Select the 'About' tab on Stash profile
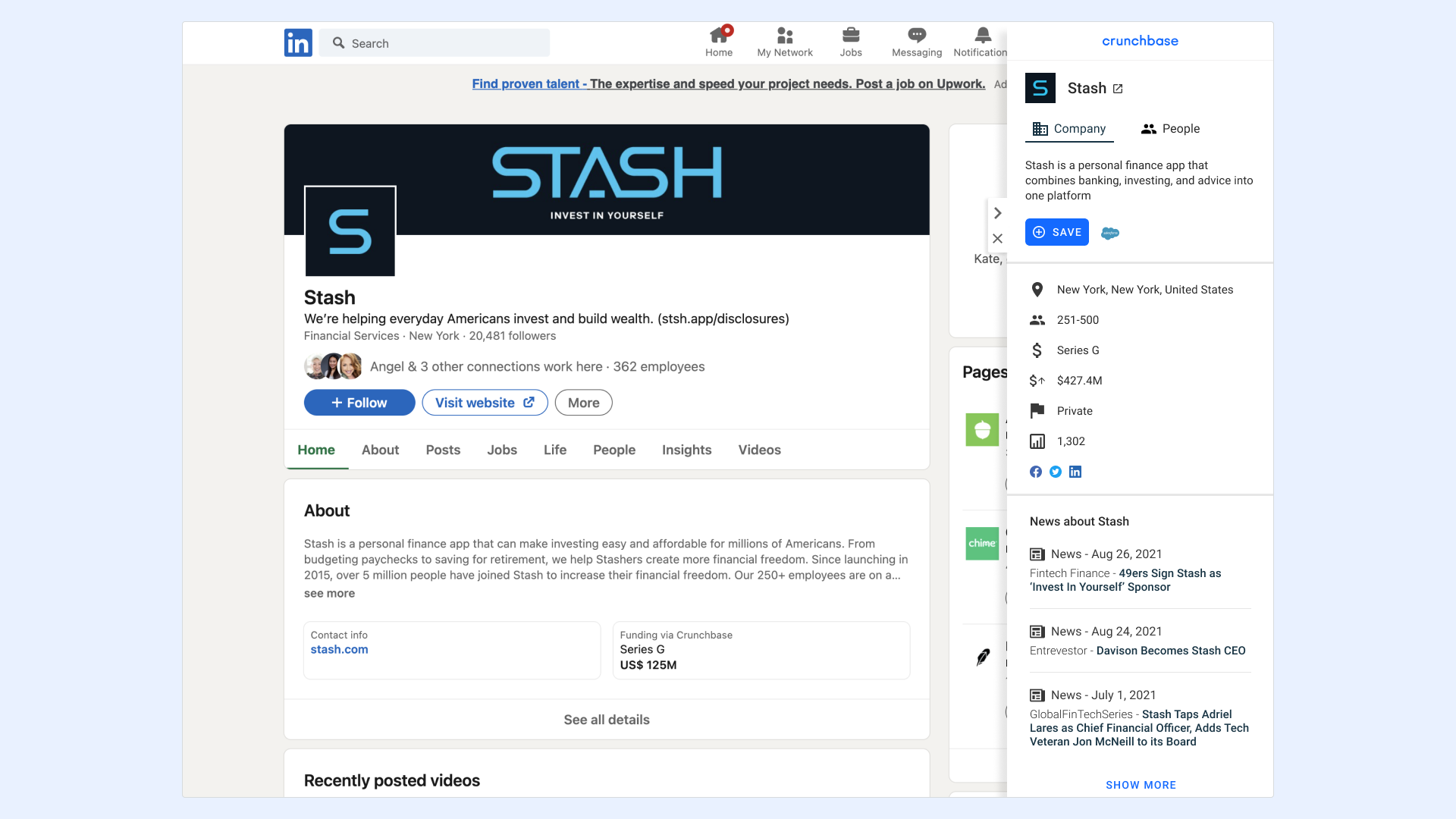The height and width of the screenshot is (819, 1456). (380, 450)
